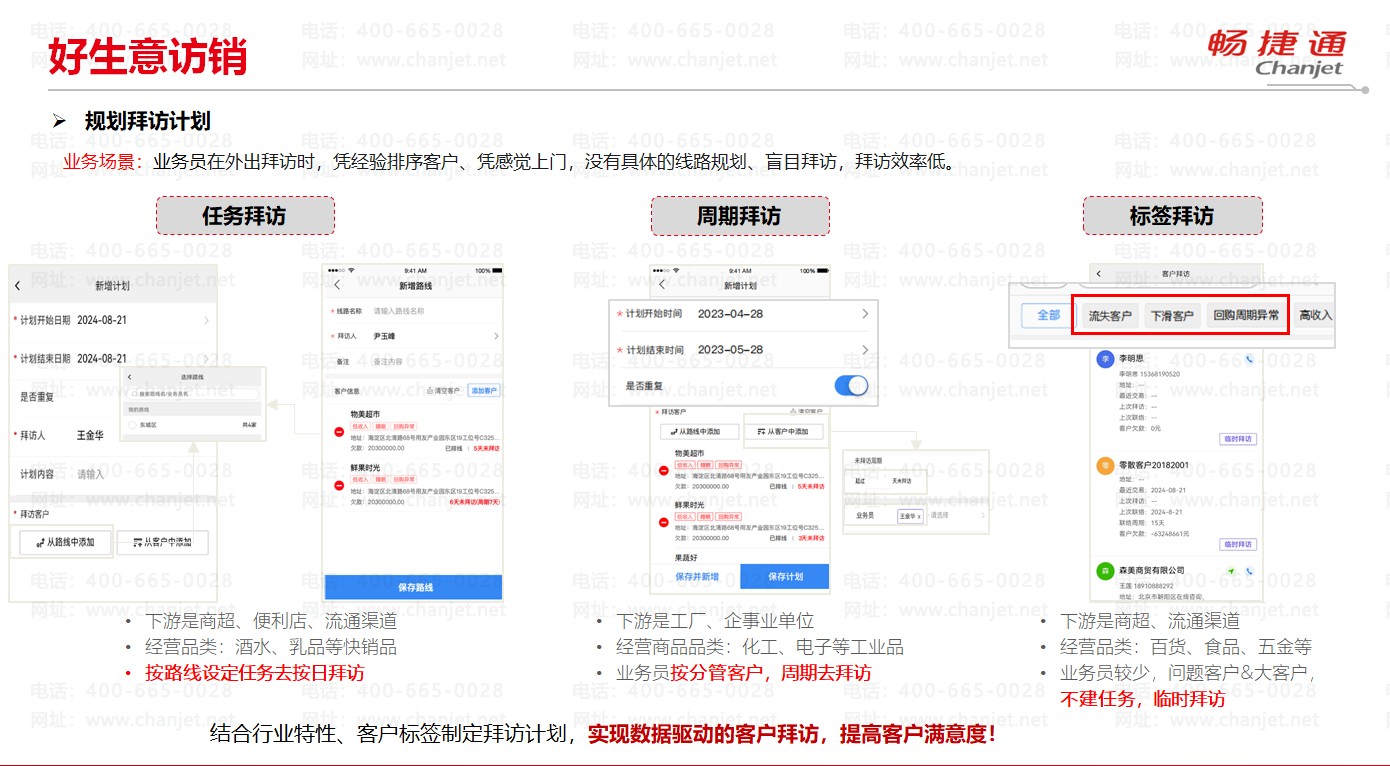Remove 物美超市 in the 保存计划 screen
The image size is (1390, 766).
pos(664,470)
